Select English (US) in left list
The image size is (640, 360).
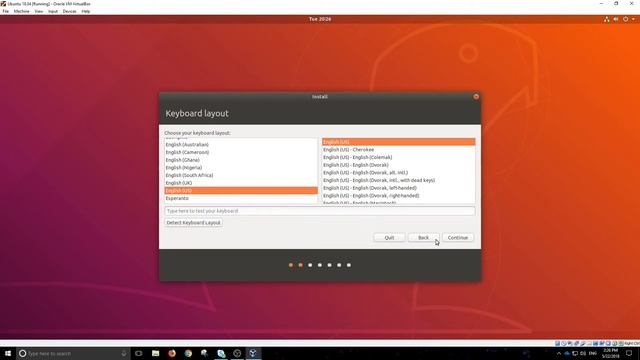pos(241,191)
